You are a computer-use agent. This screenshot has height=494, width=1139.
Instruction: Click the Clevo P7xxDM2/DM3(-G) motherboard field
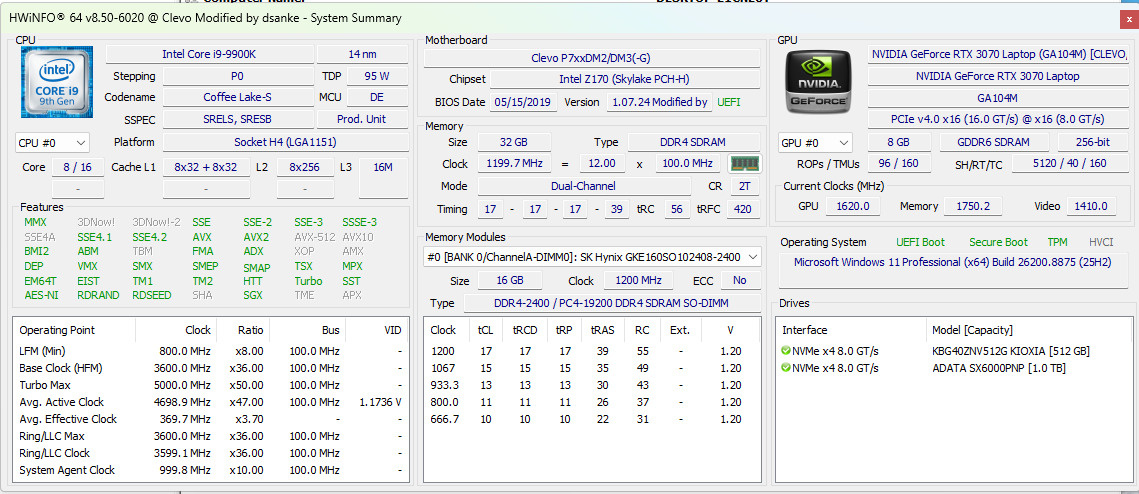[x=592, y=58]
